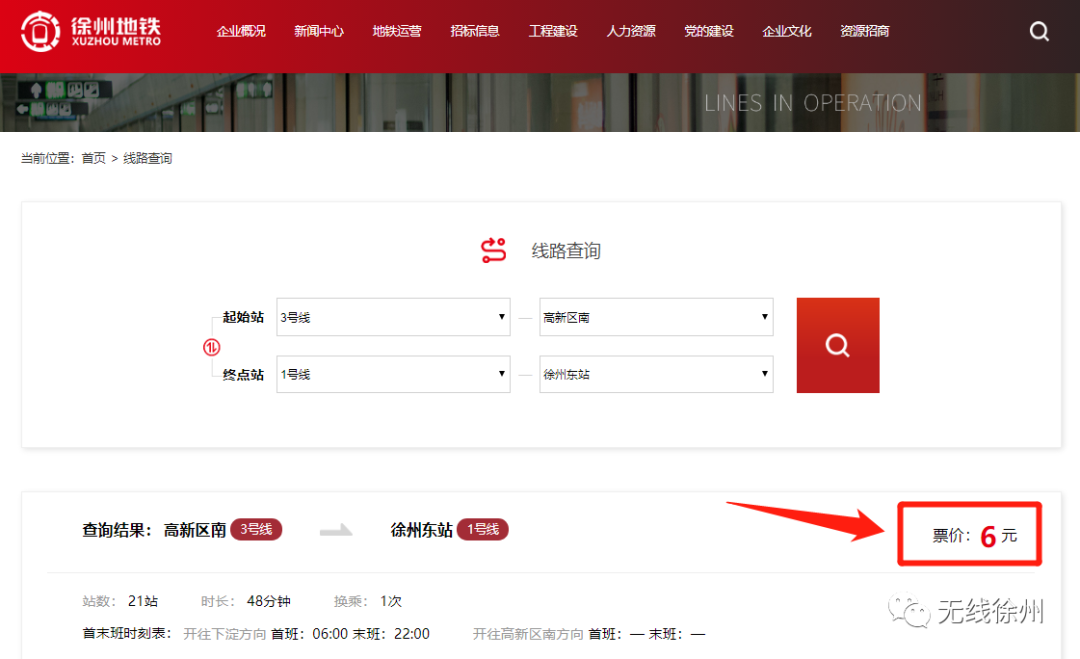
Task: Expand the end station dropdown showing 徐州东站
Action: click(x=656, y=374)
